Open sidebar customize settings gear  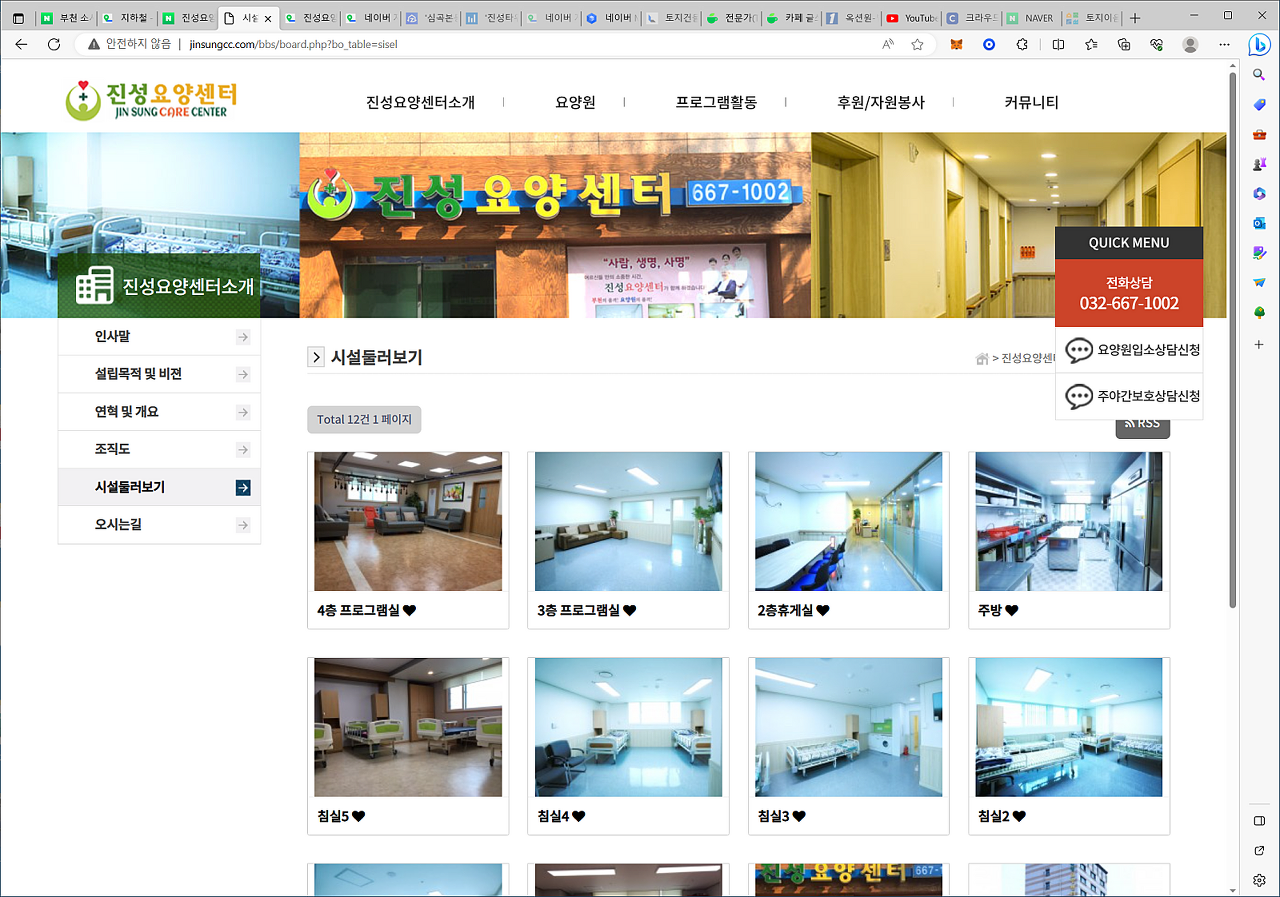click(x=1260, y=880)
